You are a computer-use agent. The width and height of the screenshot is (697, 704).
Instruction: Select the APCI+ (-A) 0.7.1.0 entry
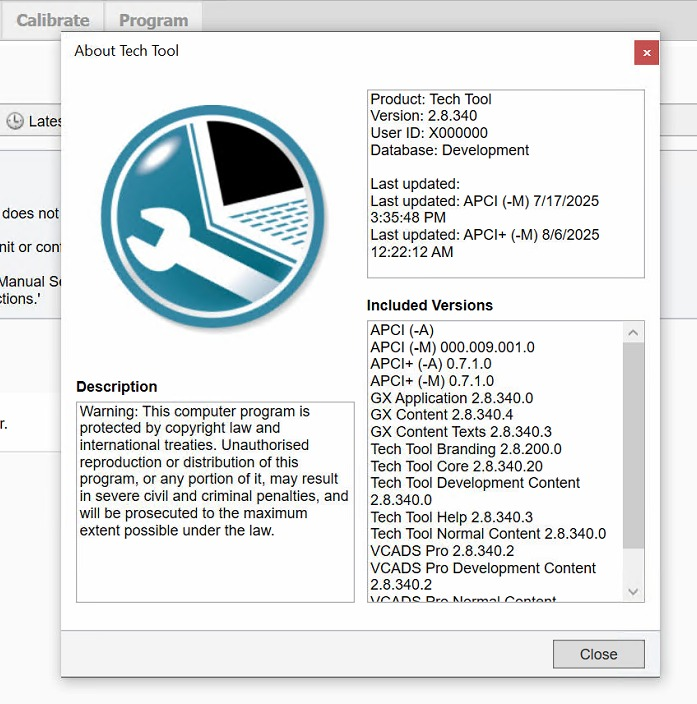(x=431, y=364)
